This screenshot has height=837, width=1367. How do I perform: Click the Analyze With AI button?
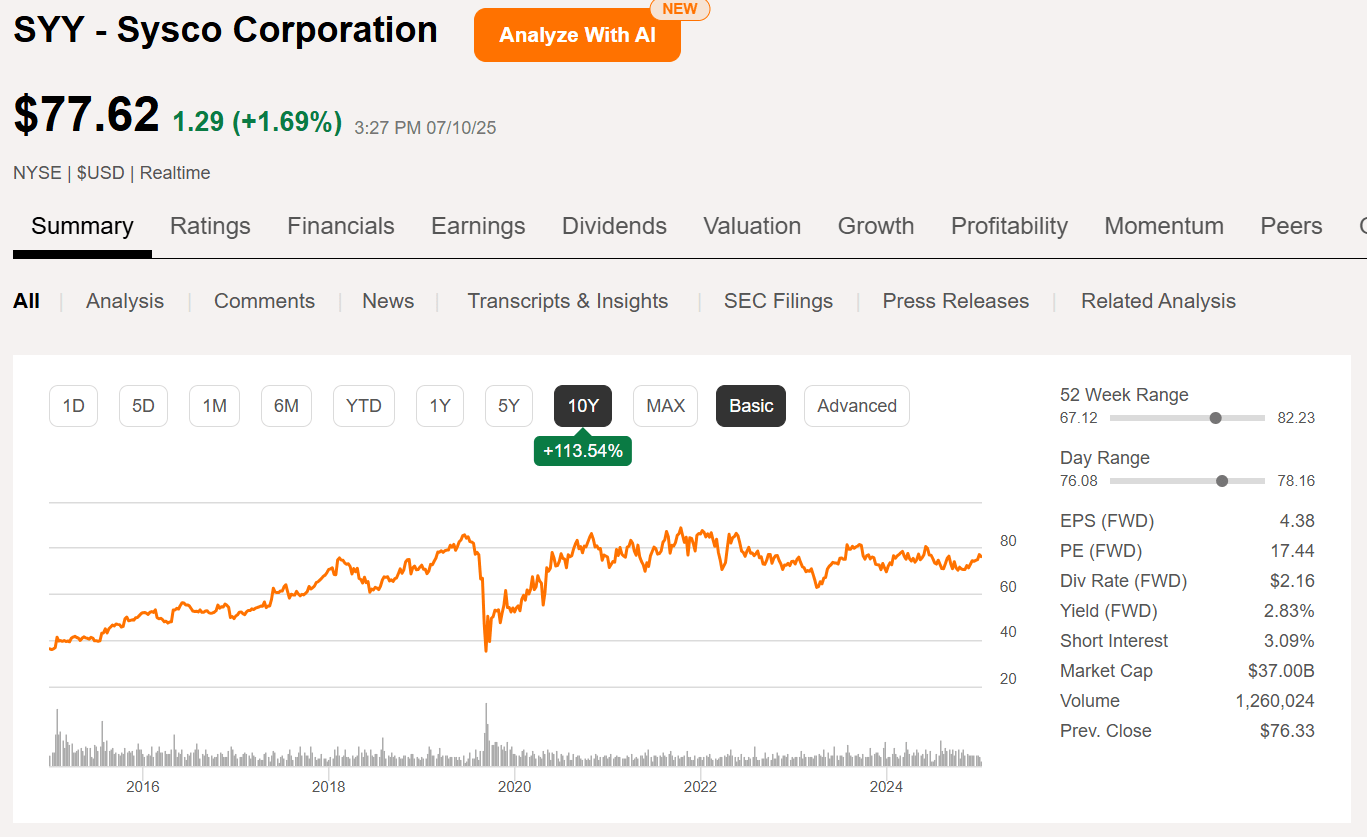[x=577, y=35]
